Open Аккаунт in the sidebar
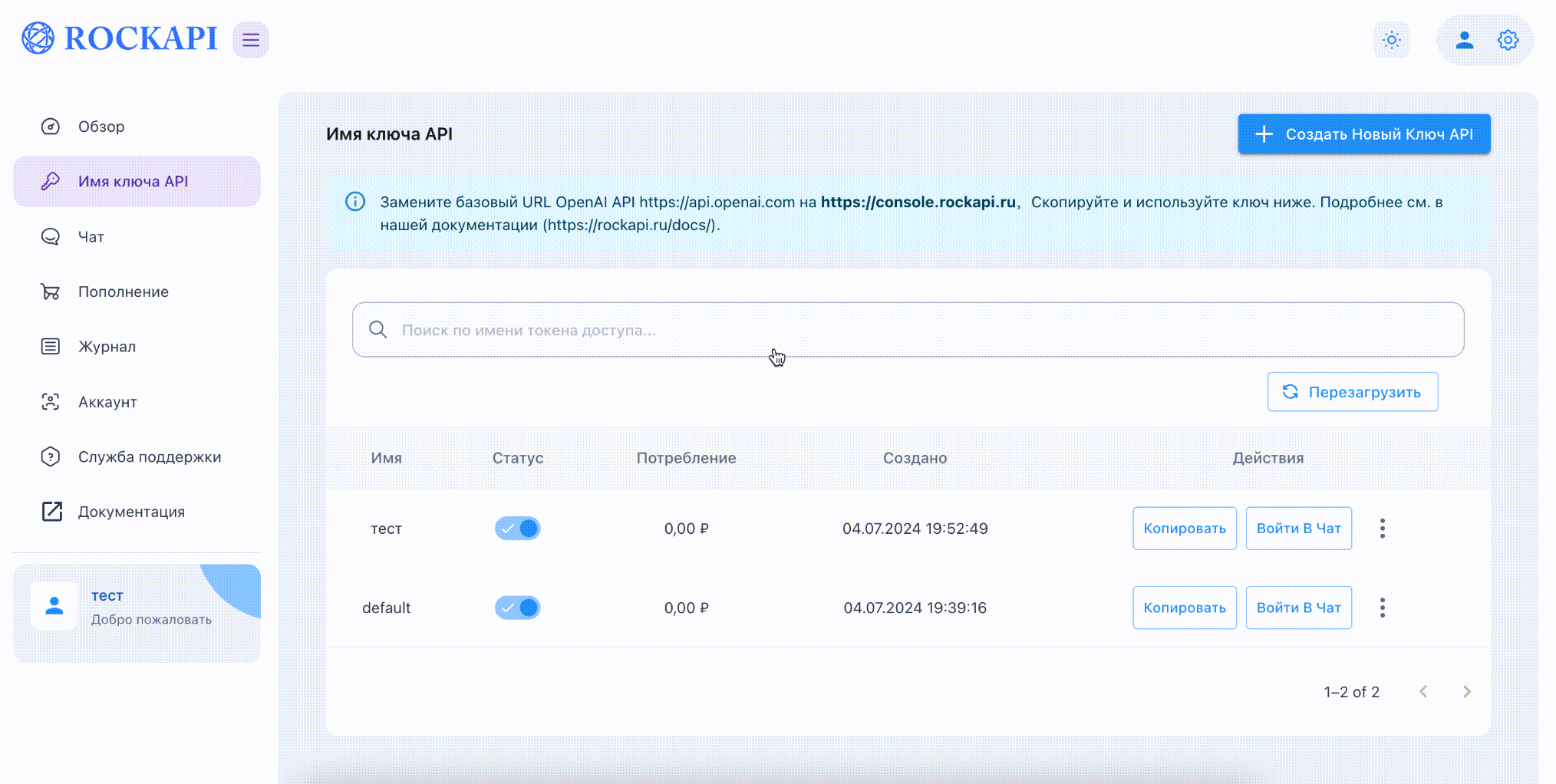The width and height of the screenshot is (1556, 784). click(137, 402)
